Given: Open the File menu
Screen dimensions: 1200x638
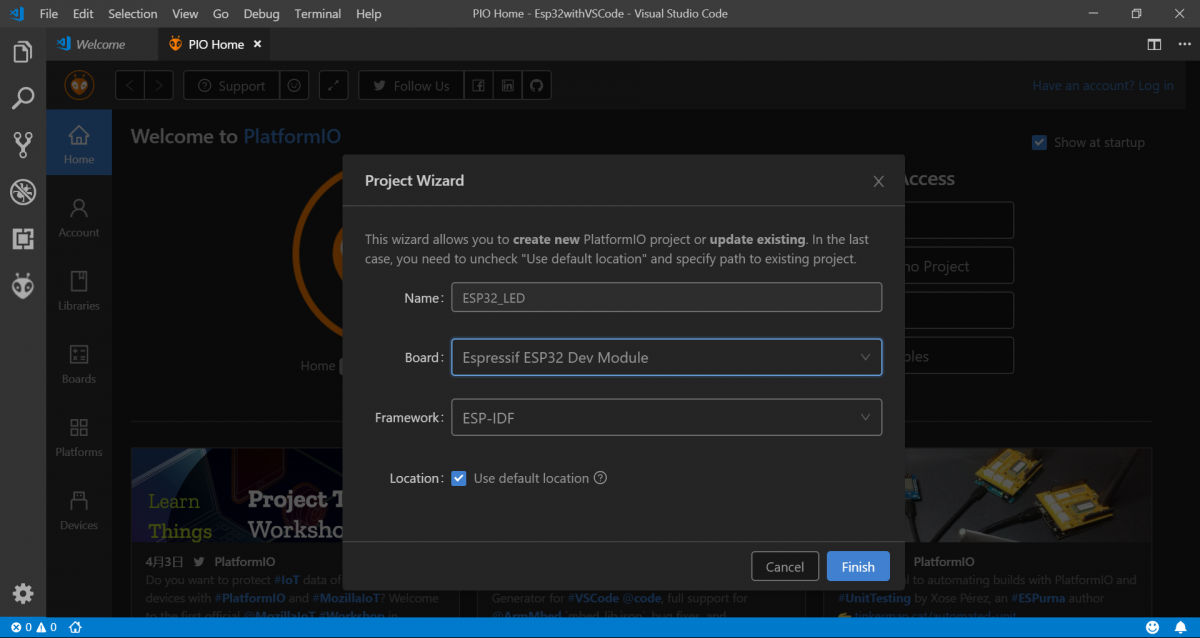Looking at the screenshot, I should point(49,14).
